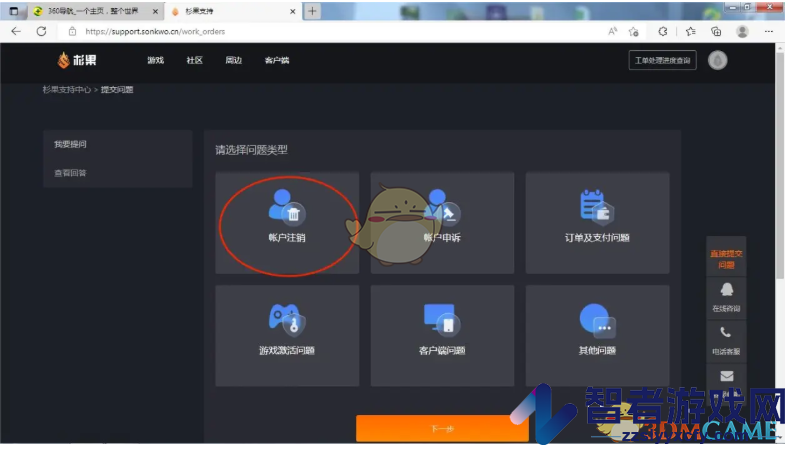Viewport: 788px width, 449px height.
Task: Click the orange 下一步 next button
Action: point(442,428)
